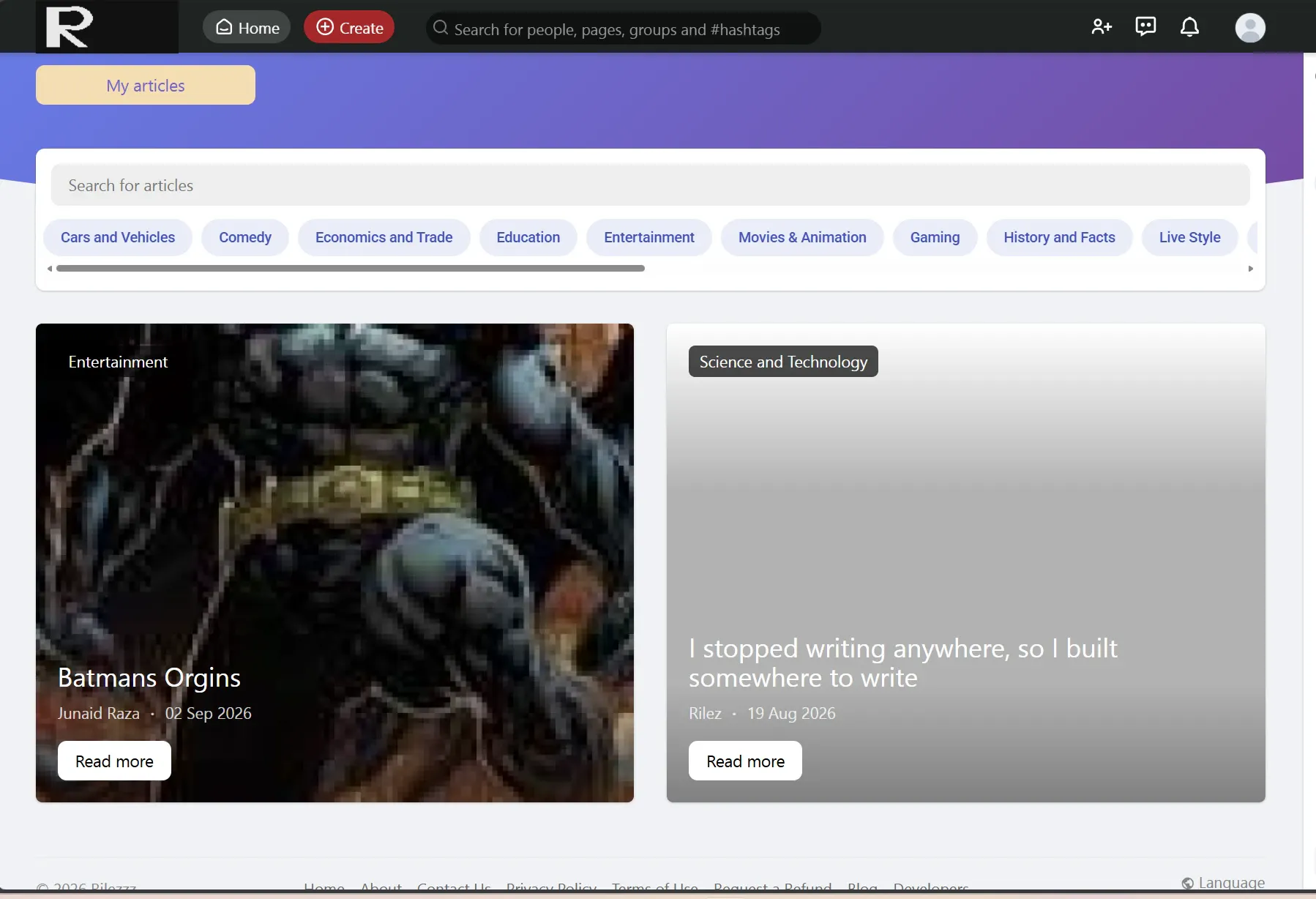Image resolution: width=1316 pixels, height=899 pixels.
Task: Click the category scrollbar right arrow
Action: point(1251,269)
